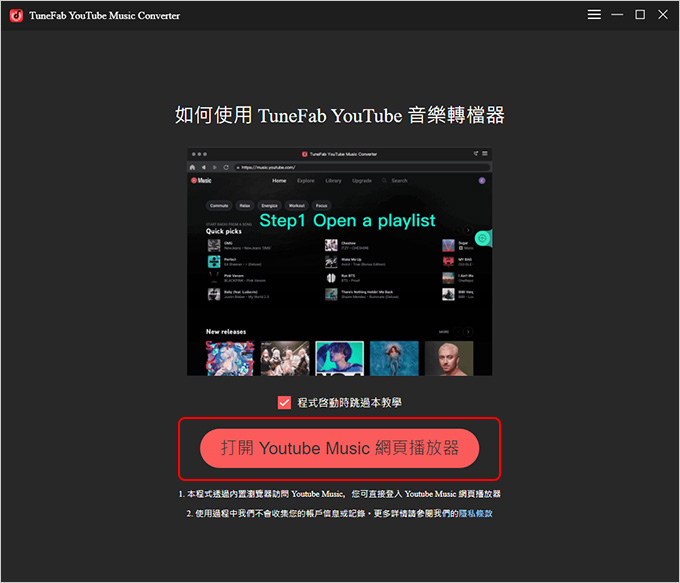Click 打開 Youtube Music 網頁播放器 button

(x=339, y=448)
